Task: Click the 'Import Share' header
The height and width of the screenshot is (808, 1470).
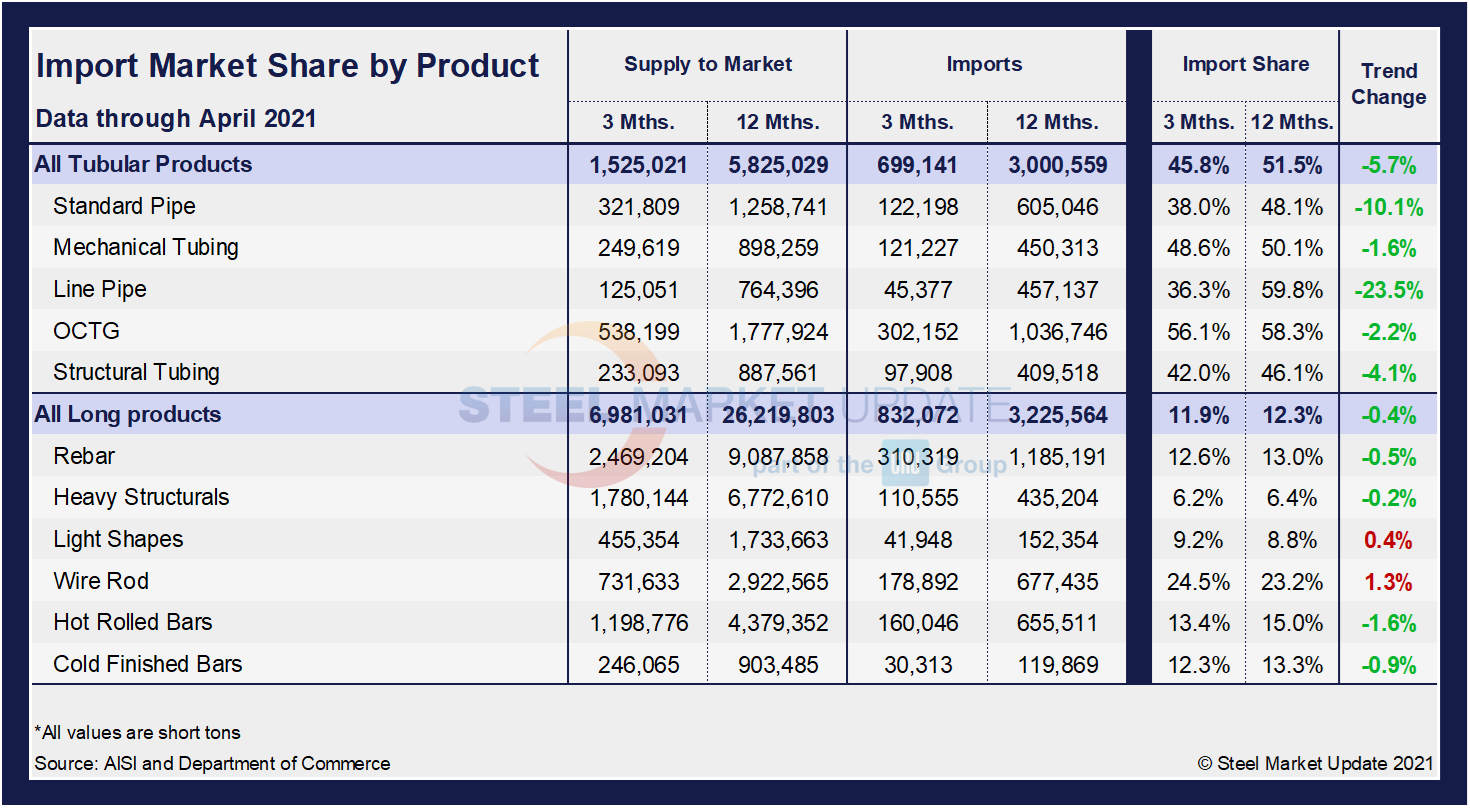Action: pos(1245,64)
